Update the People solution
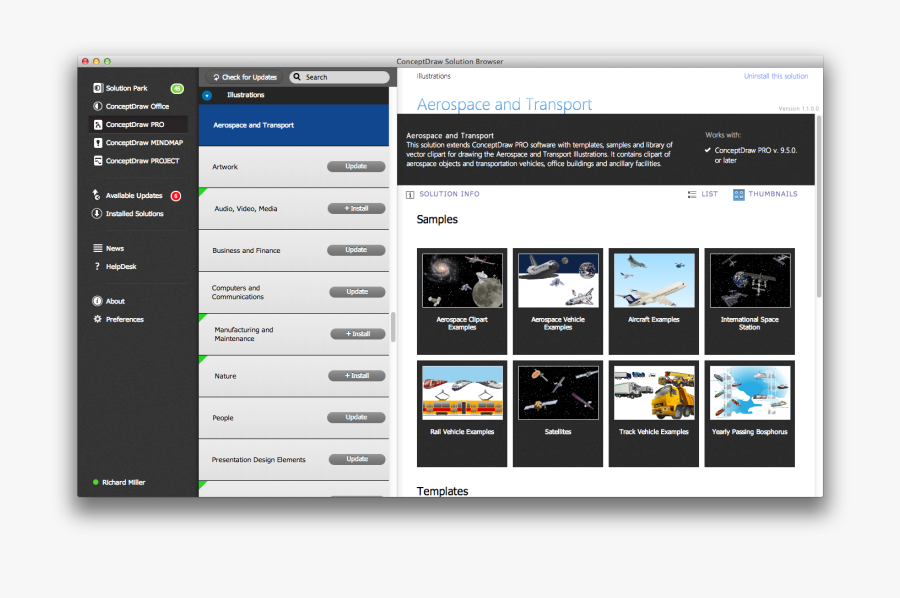The image size is (900, 598). click(x=356, y=418)
